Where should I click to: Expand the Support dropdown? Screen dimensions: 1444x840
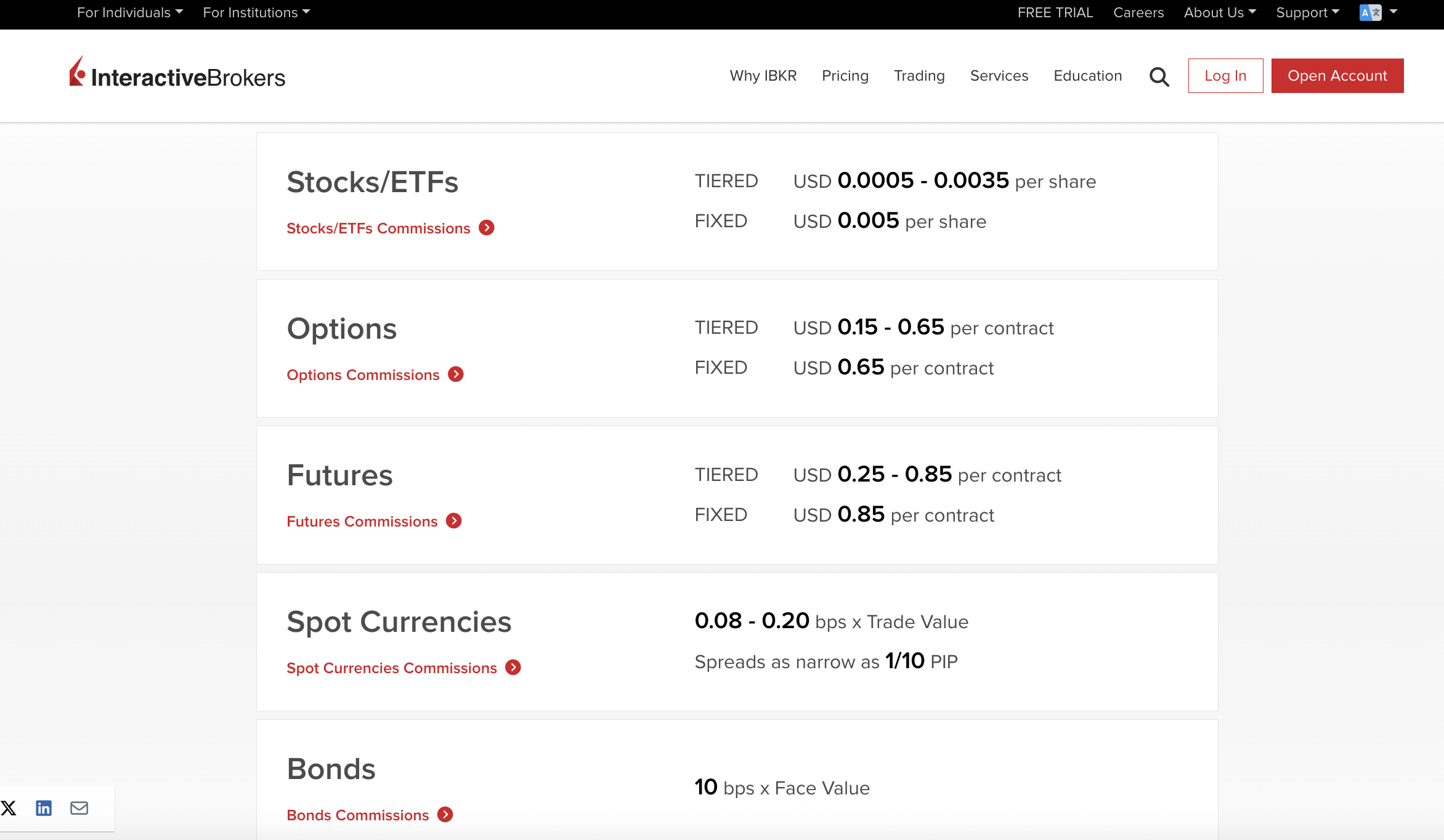pyautogui.click(x=1308, y=12)
